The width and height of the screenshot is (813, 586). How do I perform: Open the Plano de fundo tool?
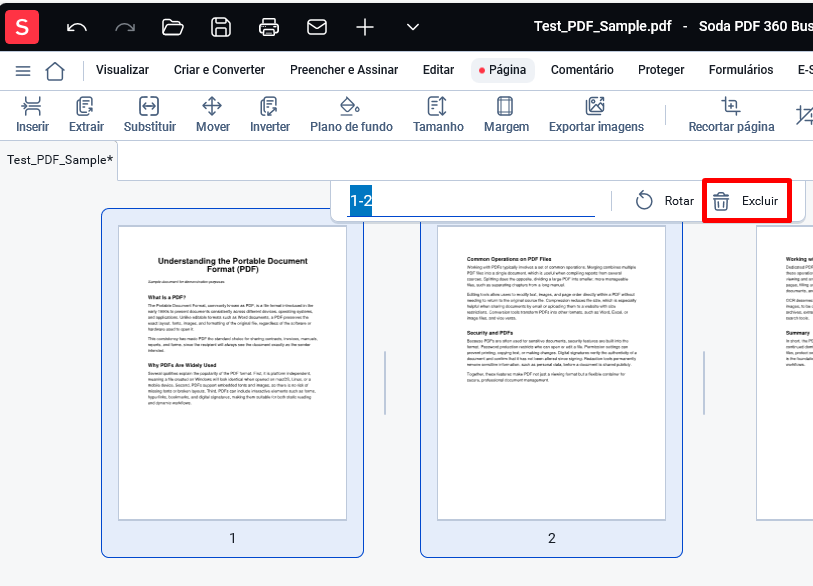tap(351, 115)
